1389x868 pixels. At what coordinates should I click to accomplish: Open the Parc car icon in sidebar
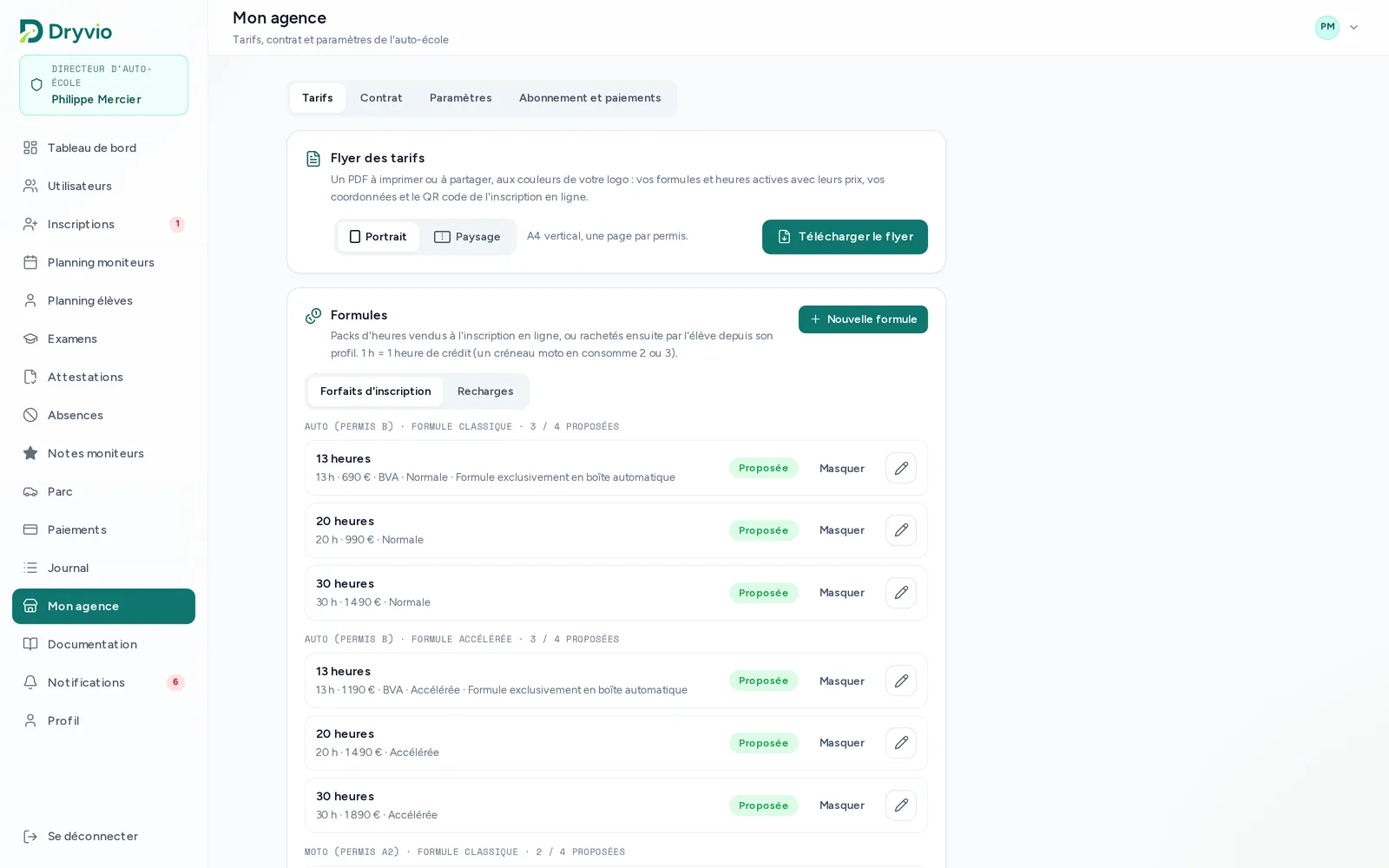pyautogui.click(x=30, y=491)
